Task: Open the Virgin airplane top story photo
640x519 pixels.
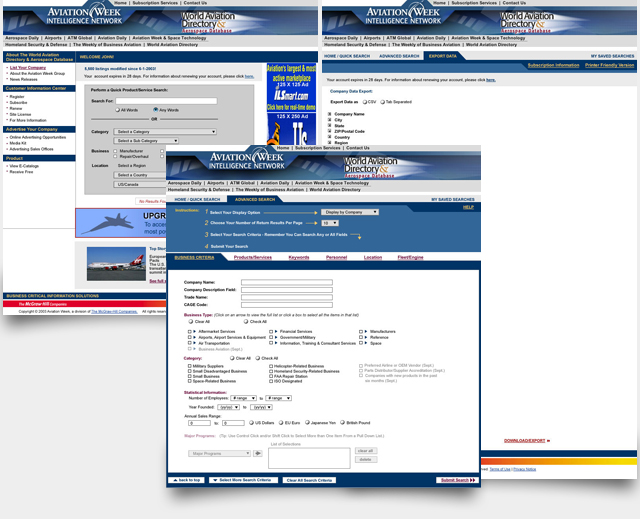Action: click(x=116, y=264)
